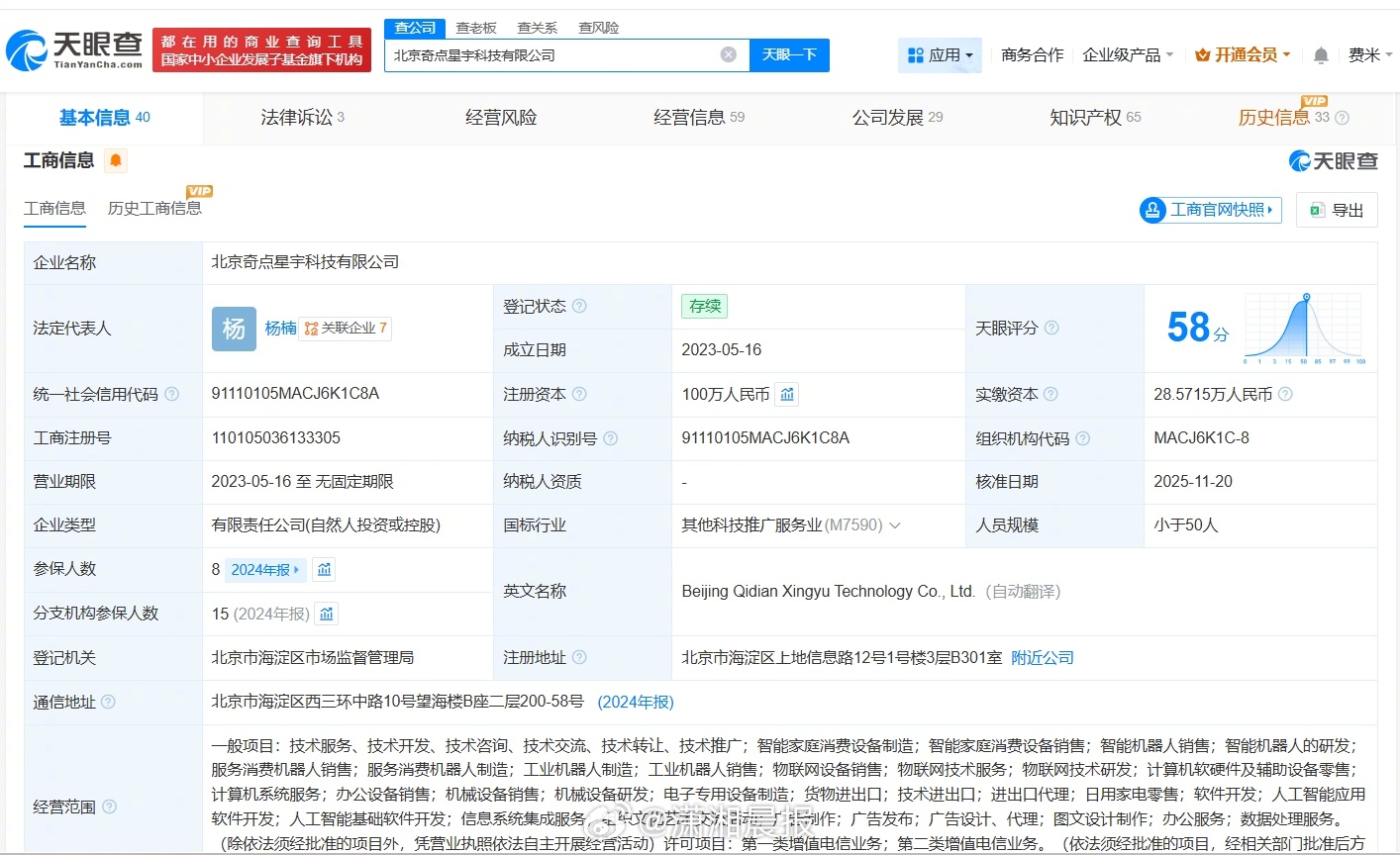Expand the 国标行业 M7590 chevron

[x=895, y=525]
